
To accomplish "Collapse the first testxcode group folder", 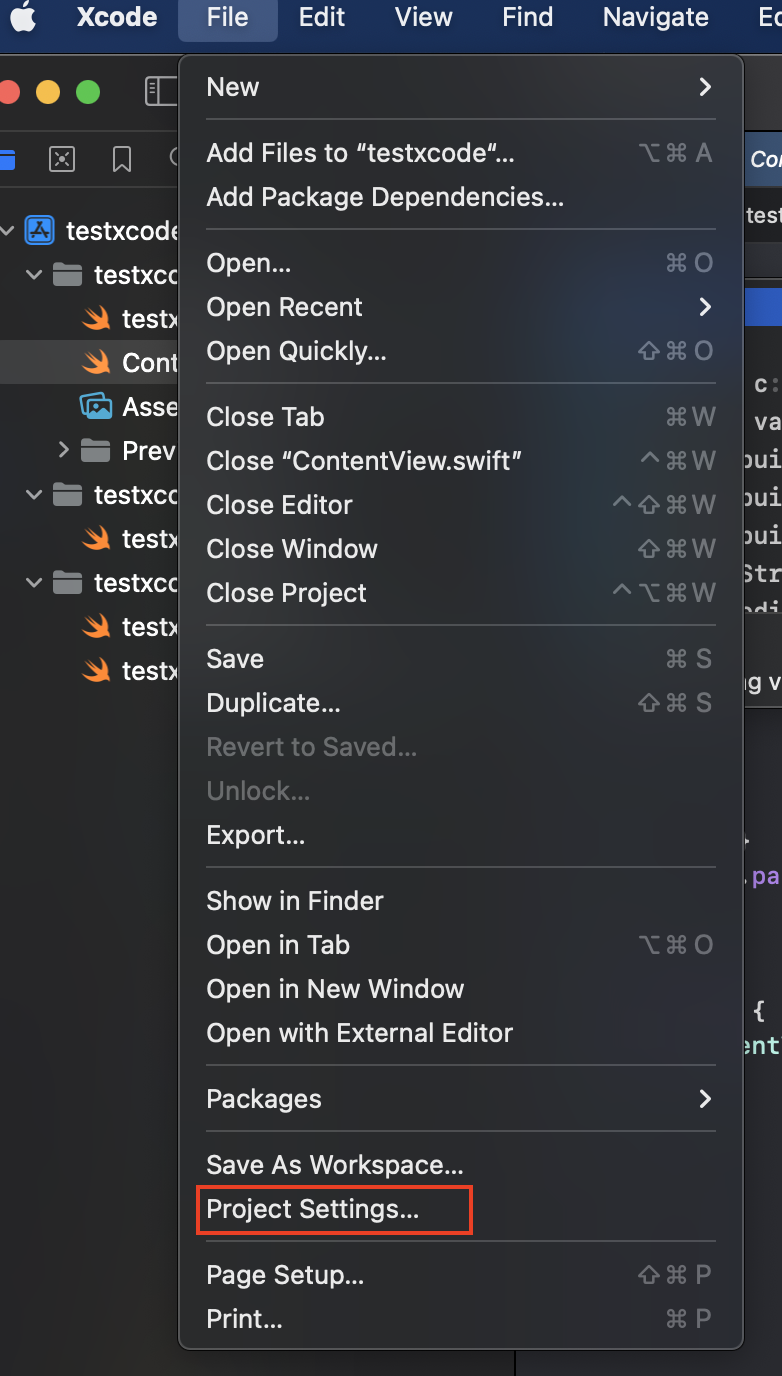I will pyautogui.click(x=35, y=274).
